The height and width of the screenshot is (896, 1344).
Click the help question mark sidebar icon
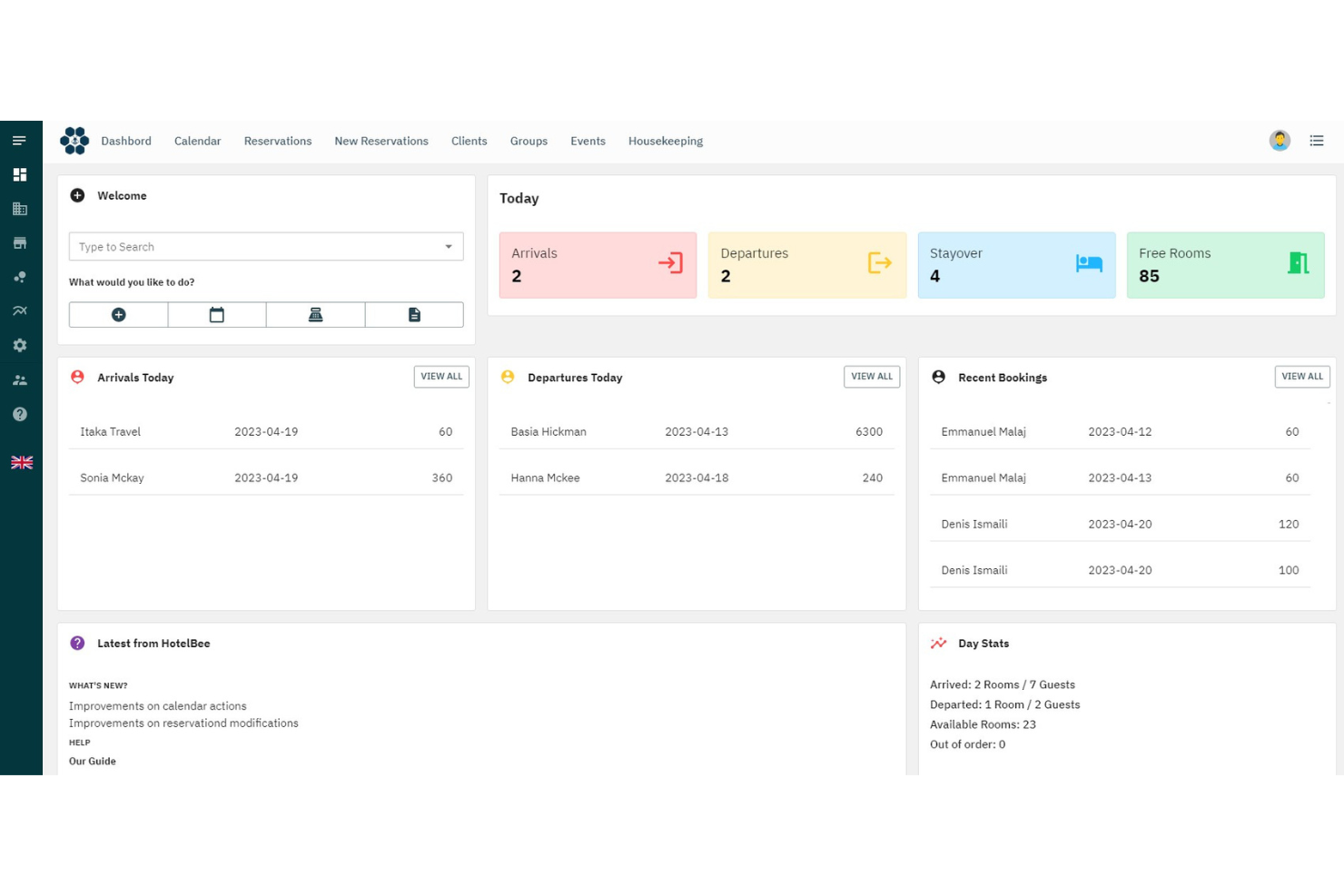[19, 414]
